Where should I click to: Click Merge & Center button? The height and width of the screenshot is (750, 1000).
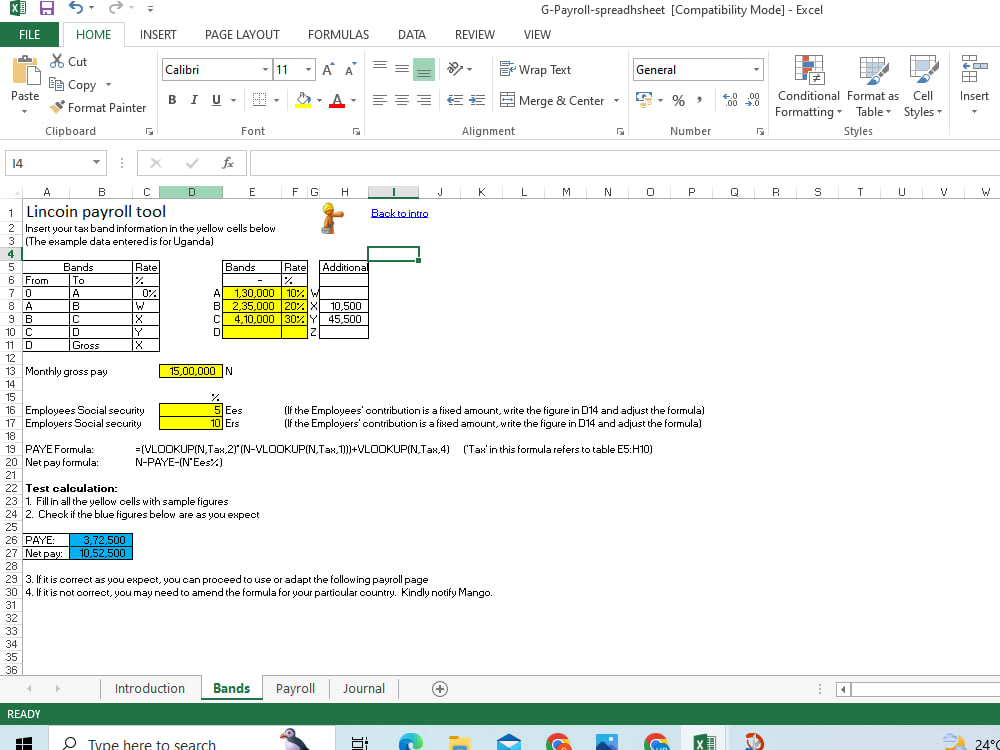552,100
